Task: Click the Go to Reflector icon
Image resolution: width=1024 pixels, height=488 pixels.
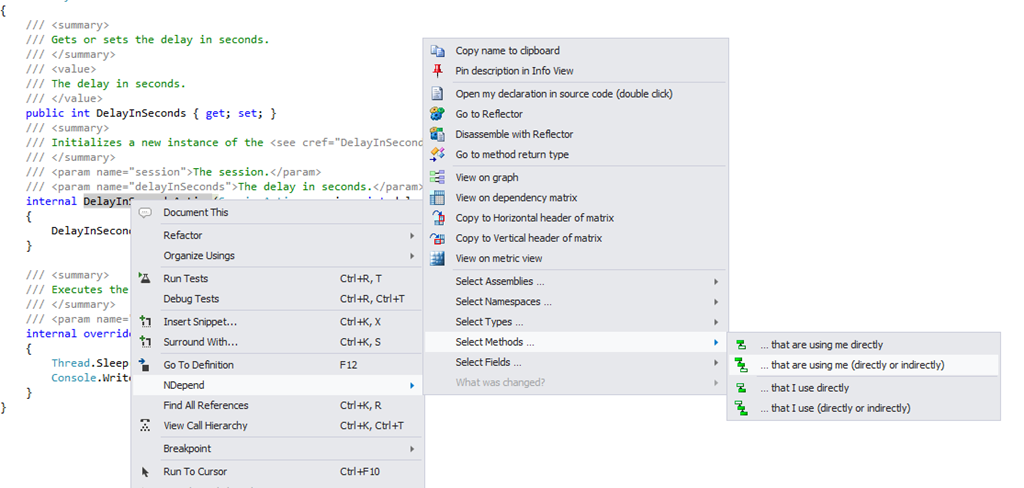Action: (x=437, y=114)
